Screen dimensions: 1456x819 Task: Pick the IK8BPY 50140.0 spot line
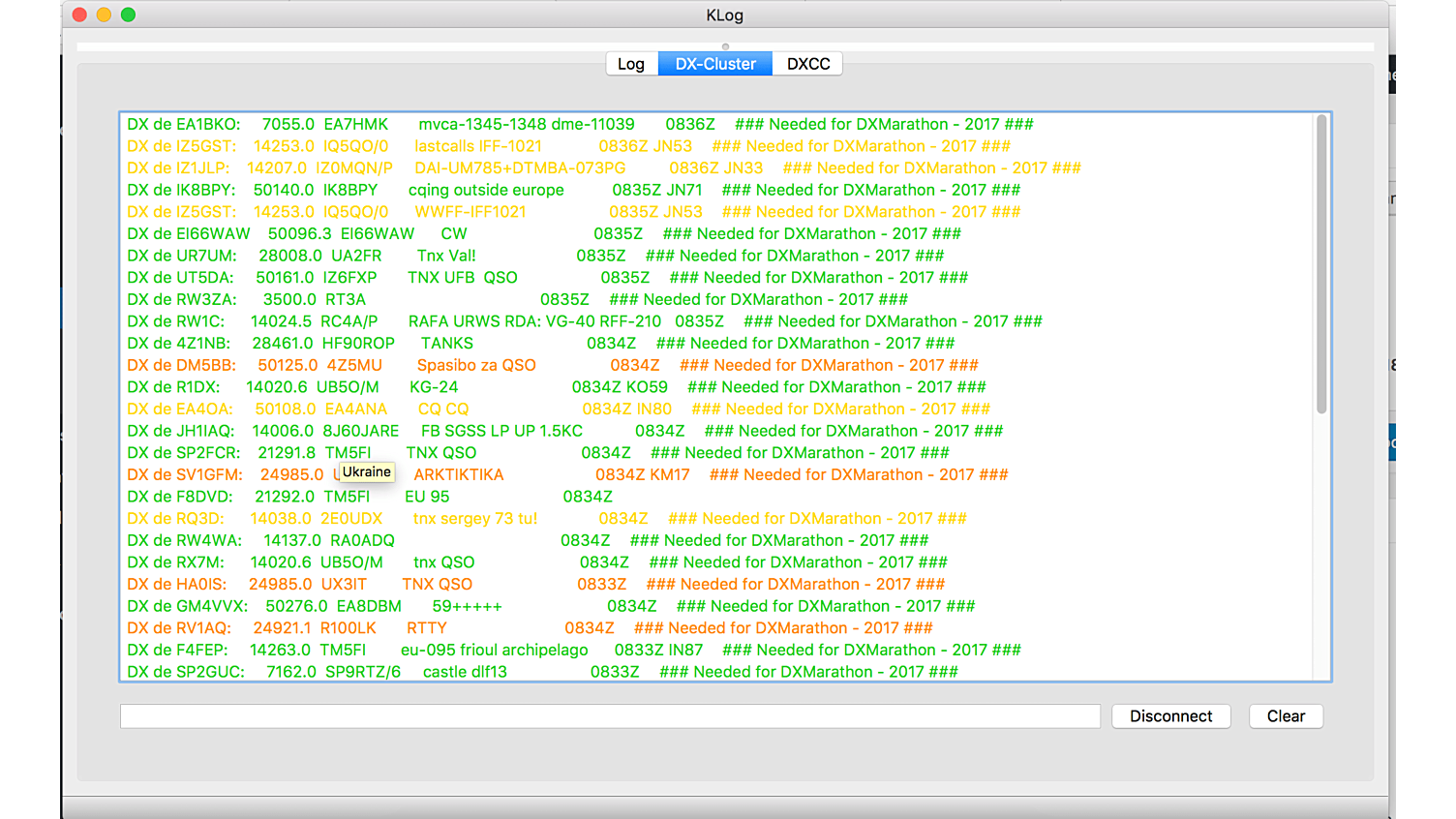point(572,191)
